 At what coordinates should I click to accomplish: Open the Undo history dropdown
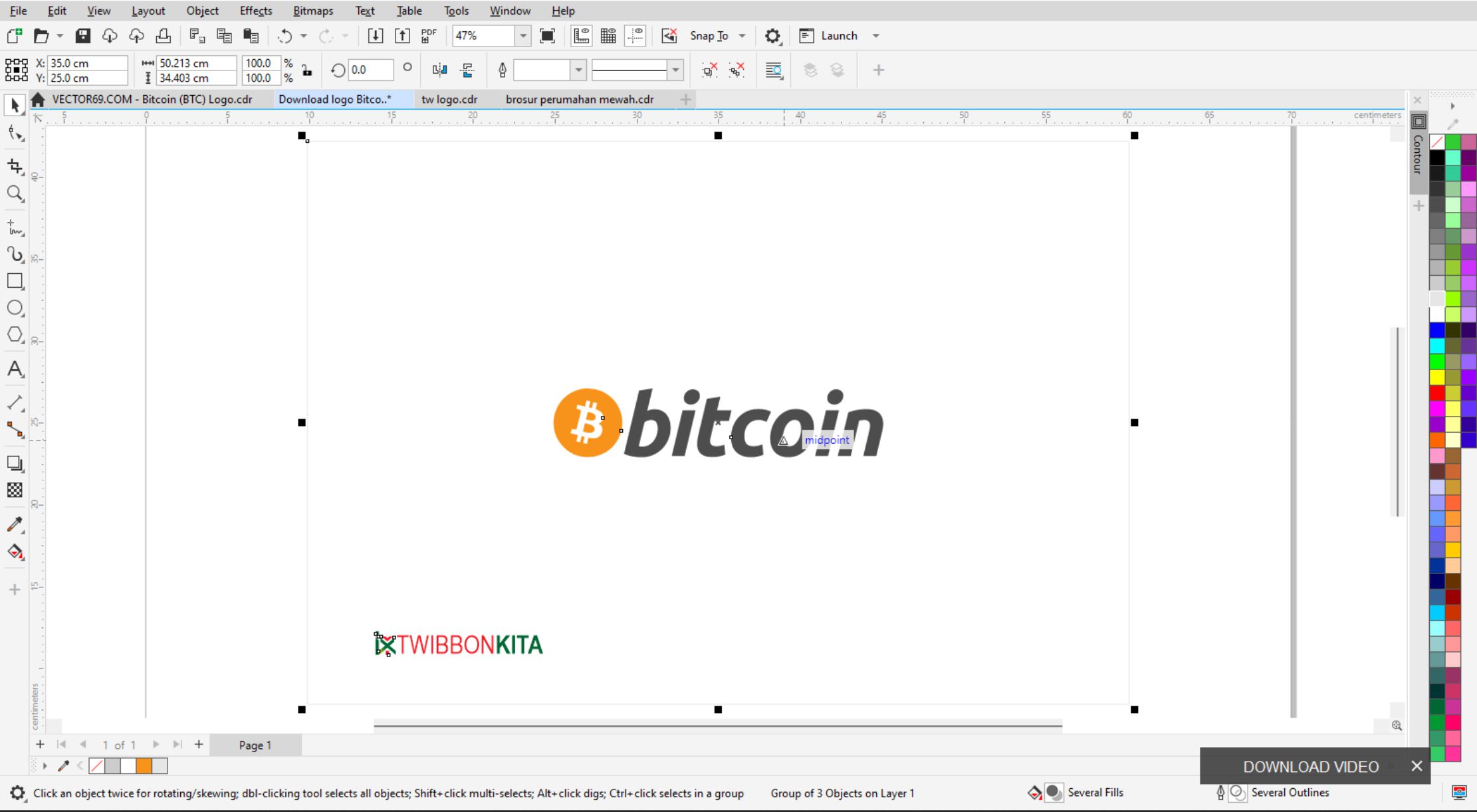point(304,36)
